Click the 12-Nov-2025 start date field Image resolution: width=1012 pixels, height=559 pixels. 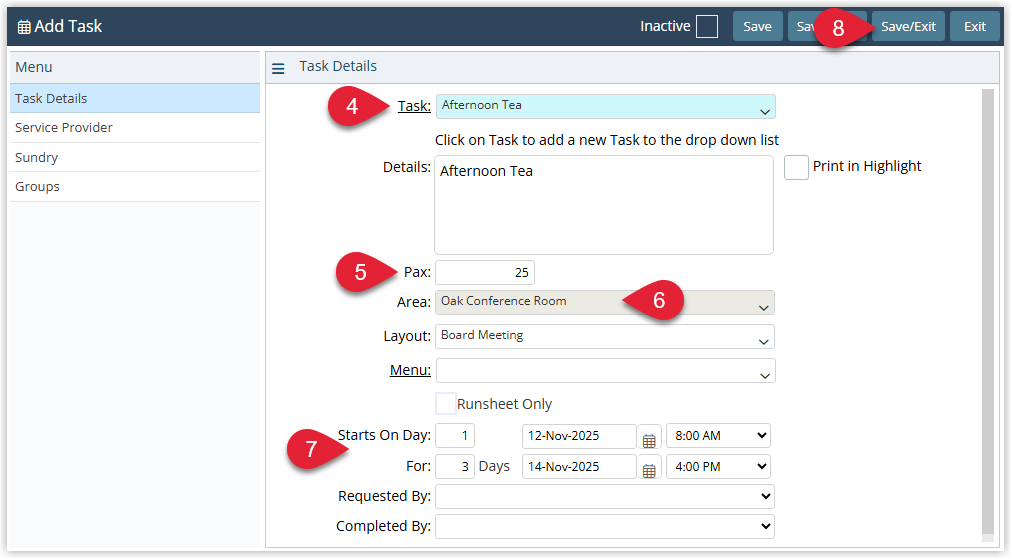pyautogui.click(x=579, y=436)
